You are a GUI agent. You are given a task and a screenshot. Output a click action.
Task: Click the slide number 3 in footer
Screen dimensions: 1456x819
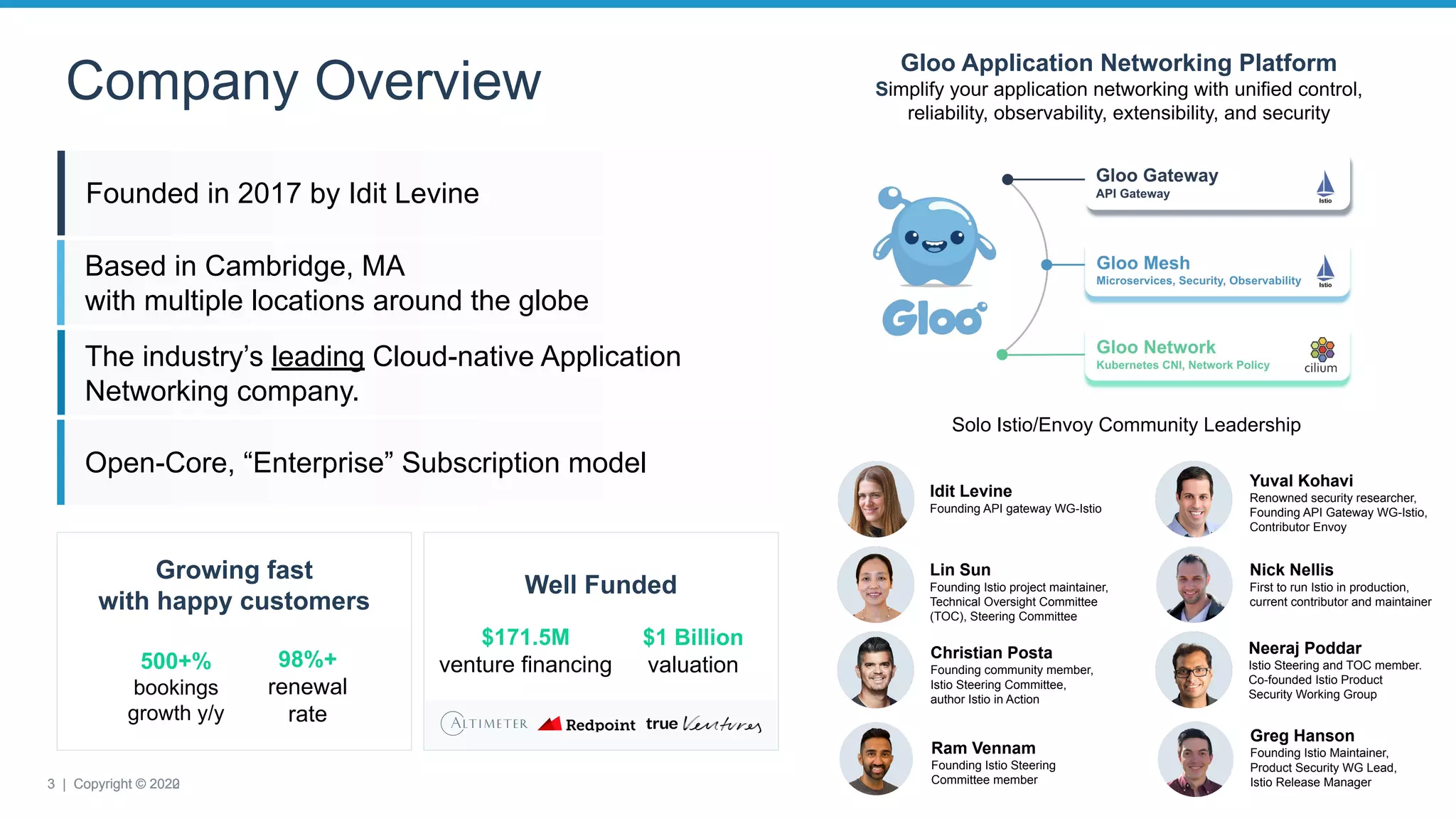click(x=50, y=783)
